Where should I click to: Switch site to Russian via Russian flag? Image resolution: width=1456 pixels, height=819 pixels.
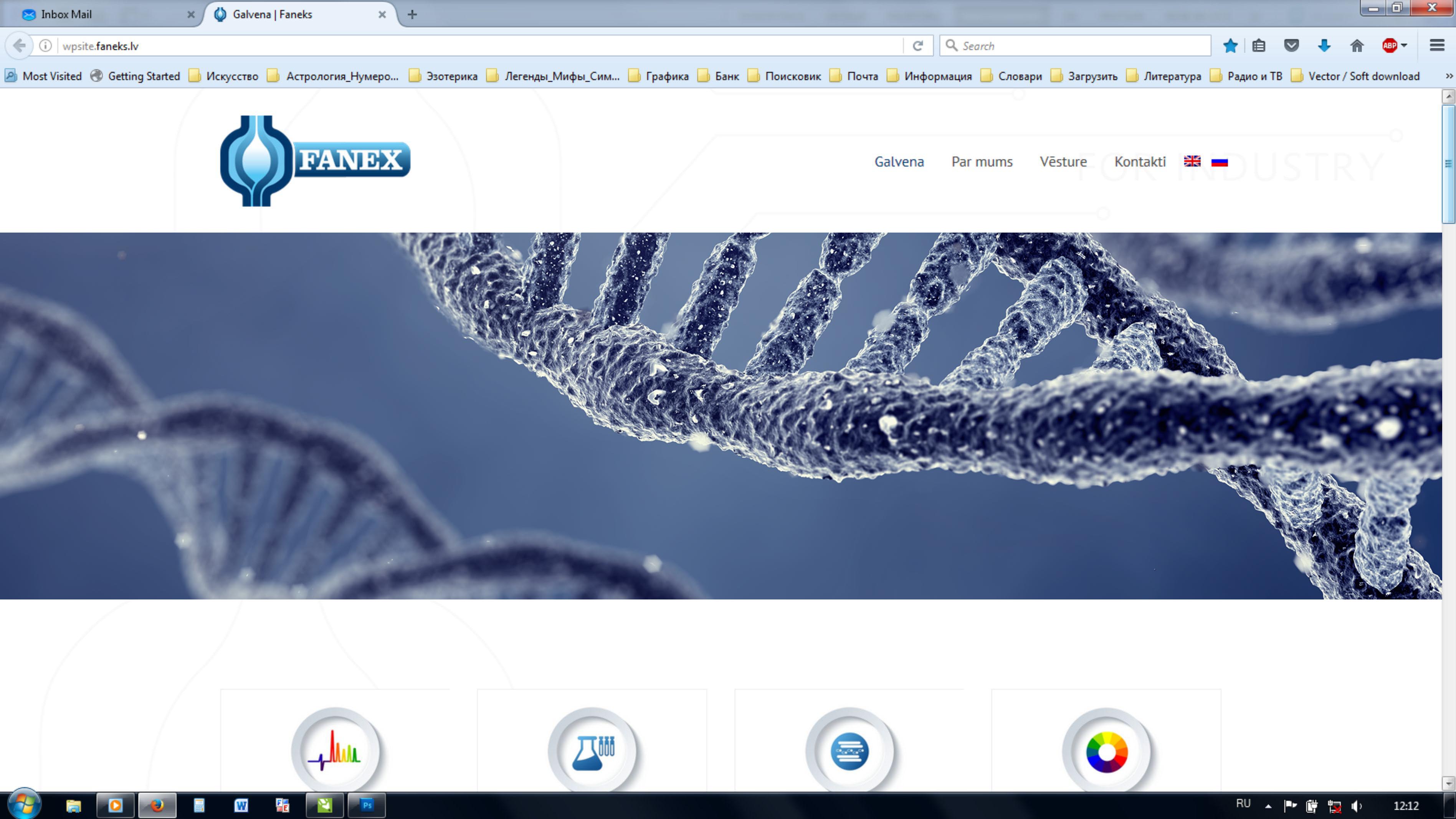(x=1219, y=162)
